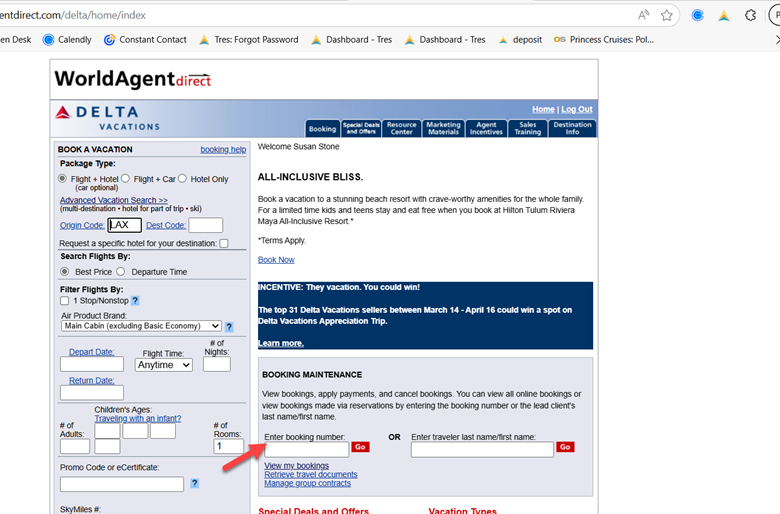Click the Delta Vacations logo
The image size is (780, 514).
[x=108, y=118]
